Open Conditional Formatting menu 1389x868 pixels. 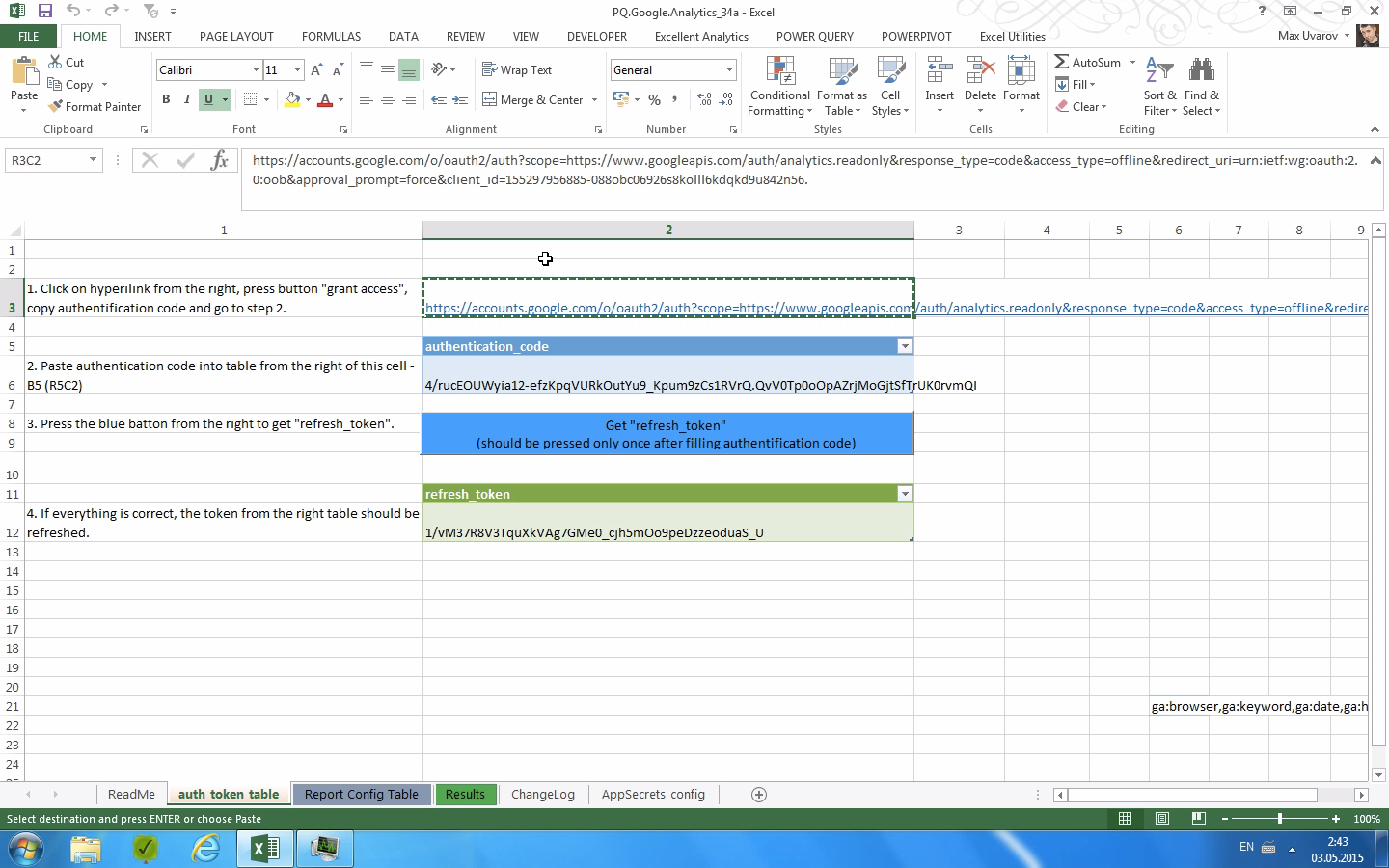pyautogui.click(x=780, y=86)
